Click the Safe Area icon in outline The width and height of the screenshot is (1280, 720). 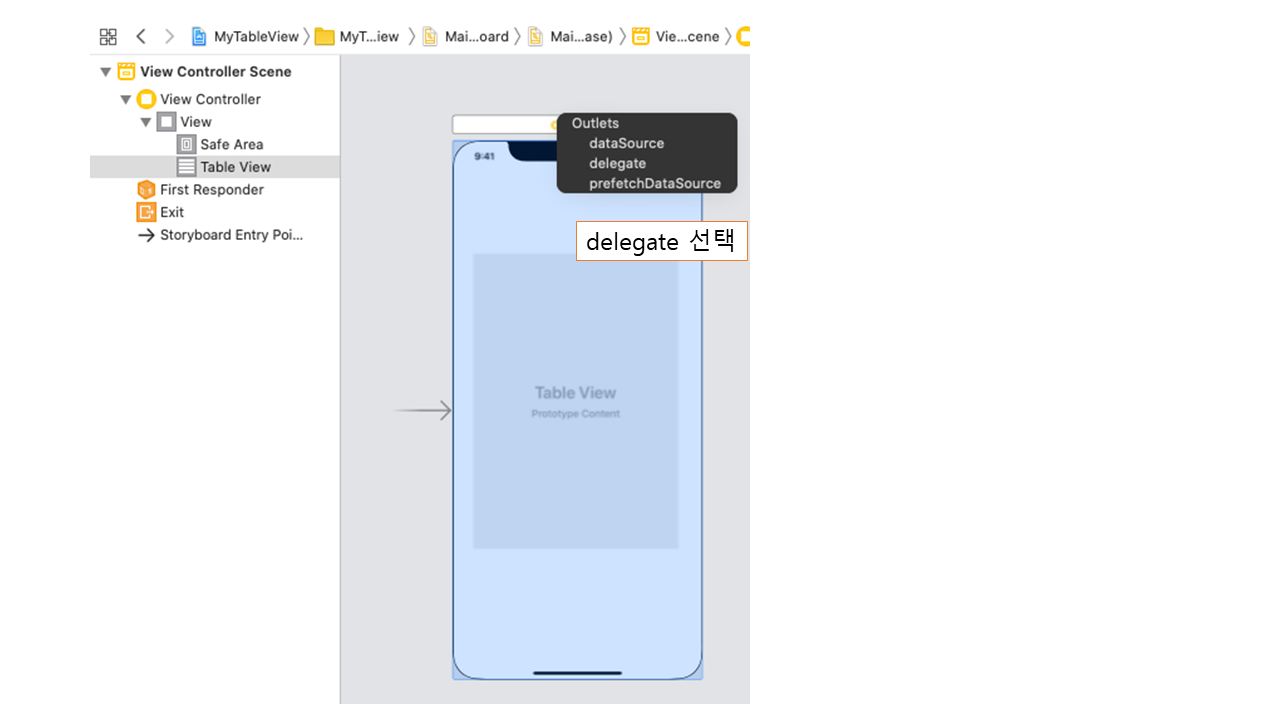click(186, 144)
